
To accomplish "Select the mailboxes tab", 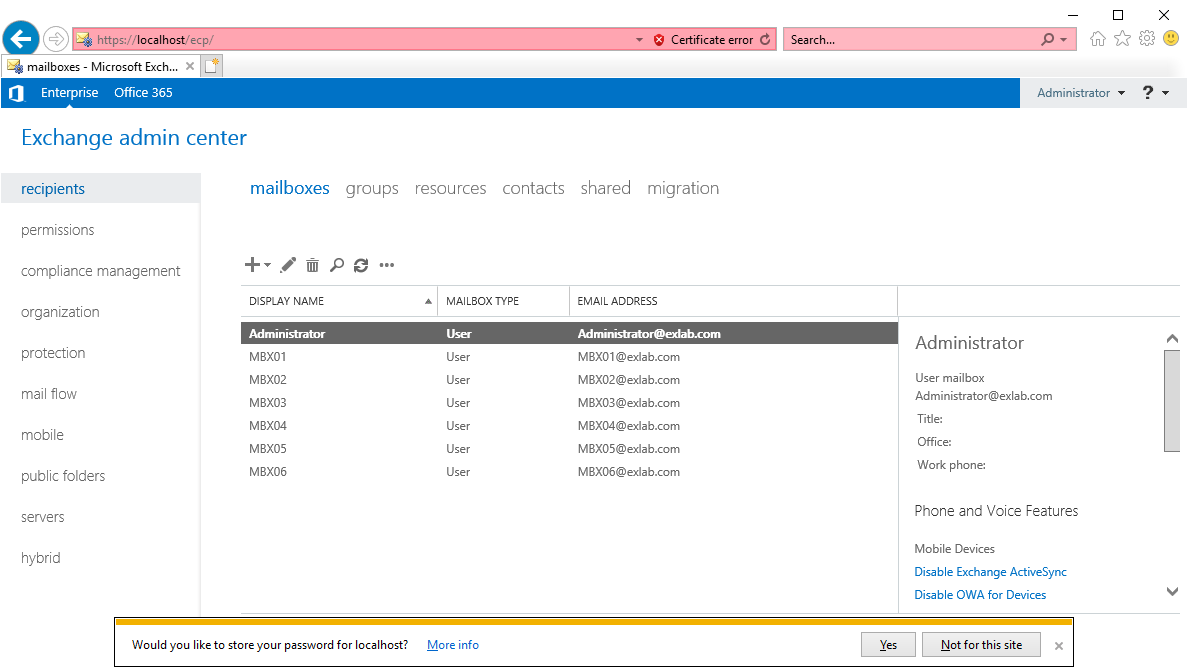I will pos(289,188).
